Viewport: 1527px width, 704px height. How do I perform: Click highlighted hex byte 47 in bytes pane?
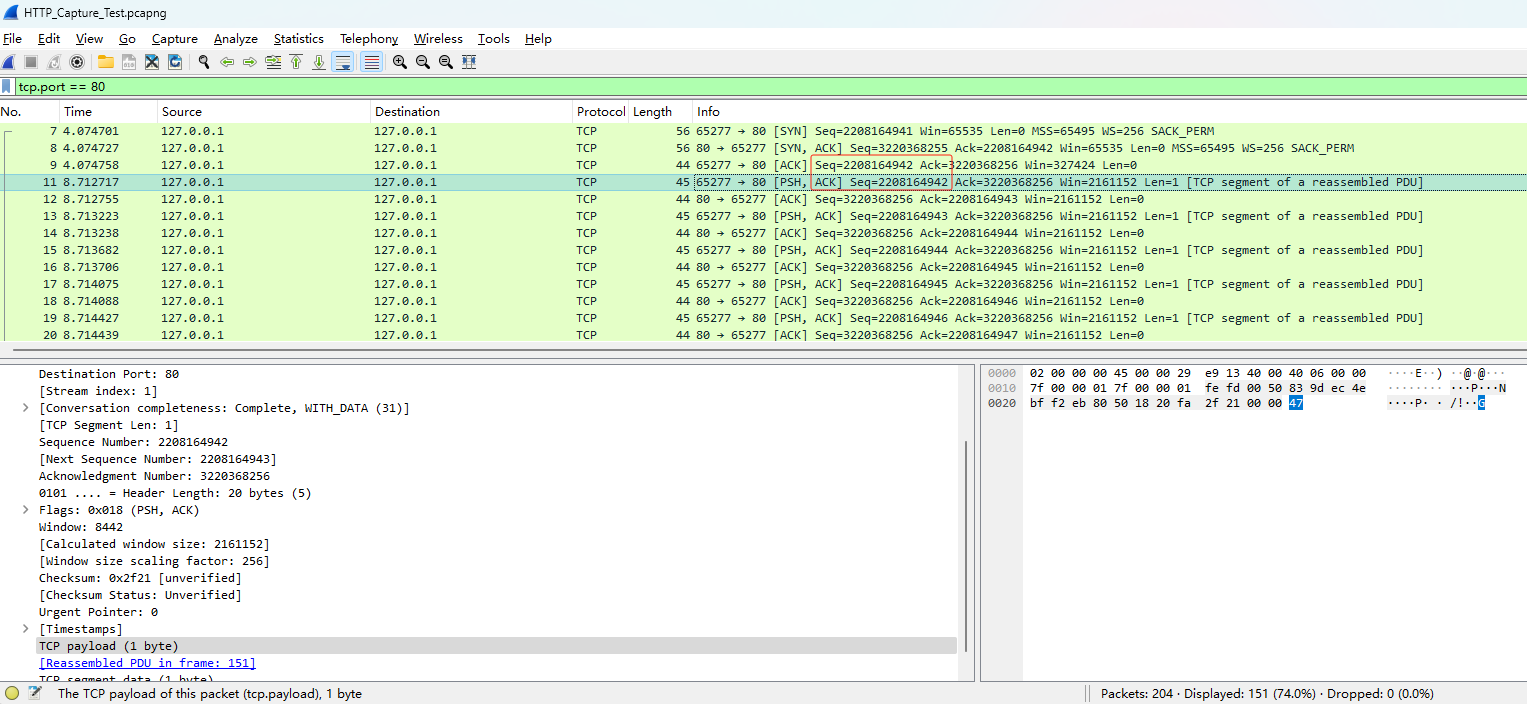[x=1296, y=403]
